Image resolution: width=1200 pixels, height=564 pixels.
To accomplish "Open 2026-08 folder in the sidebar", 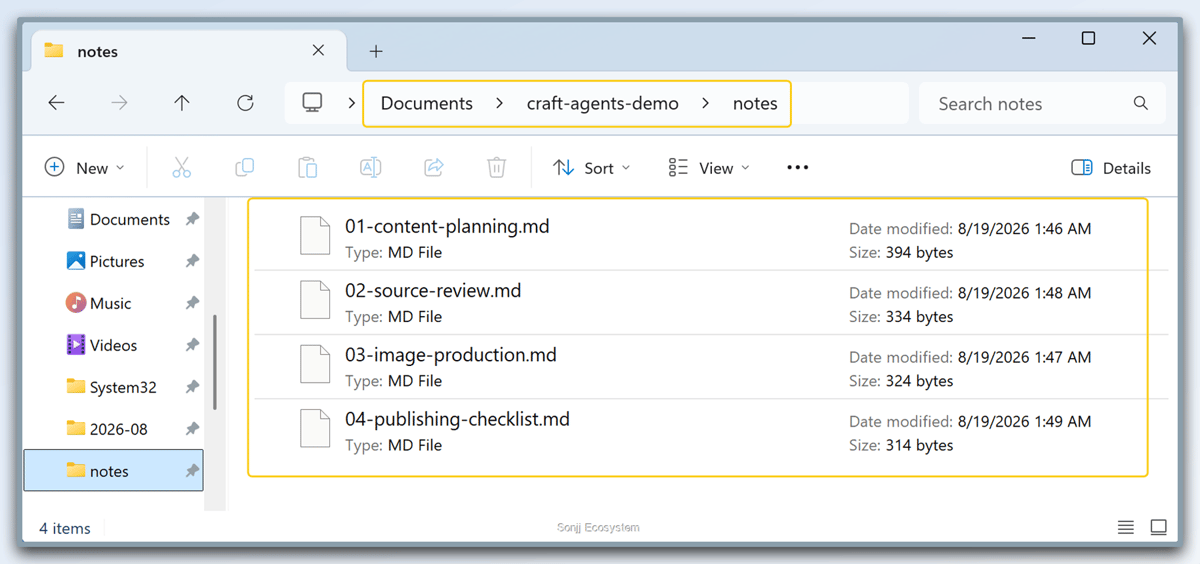I will (106, 429).
